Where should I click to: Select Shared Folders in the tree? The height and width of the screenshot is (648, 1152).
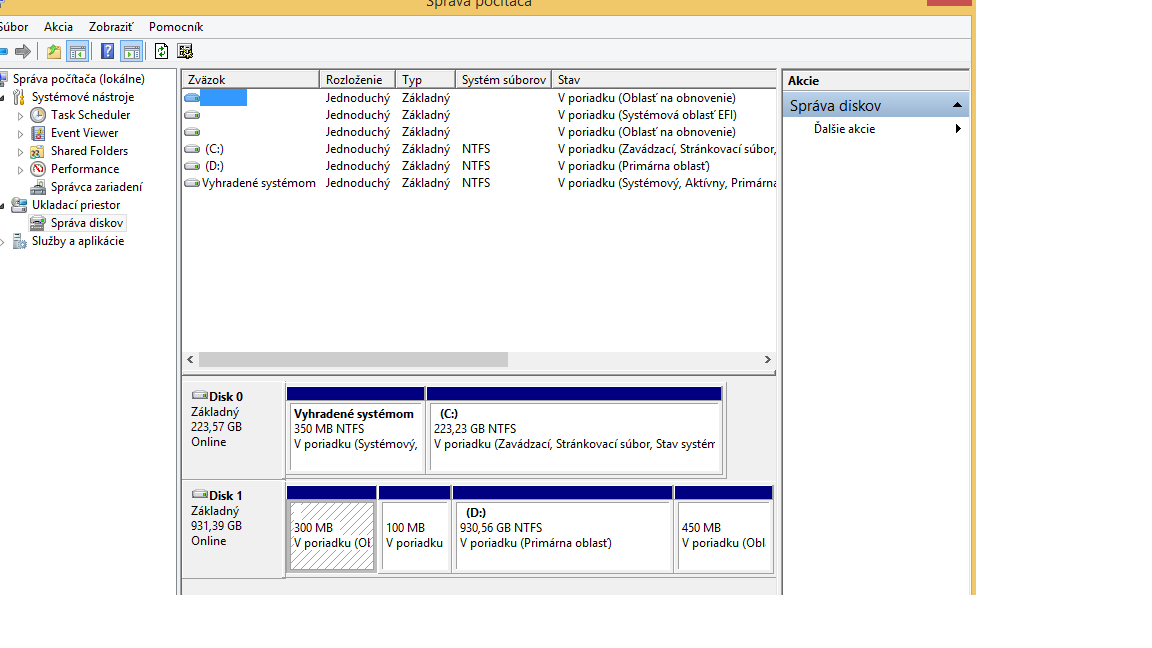[x=89, y=151]
